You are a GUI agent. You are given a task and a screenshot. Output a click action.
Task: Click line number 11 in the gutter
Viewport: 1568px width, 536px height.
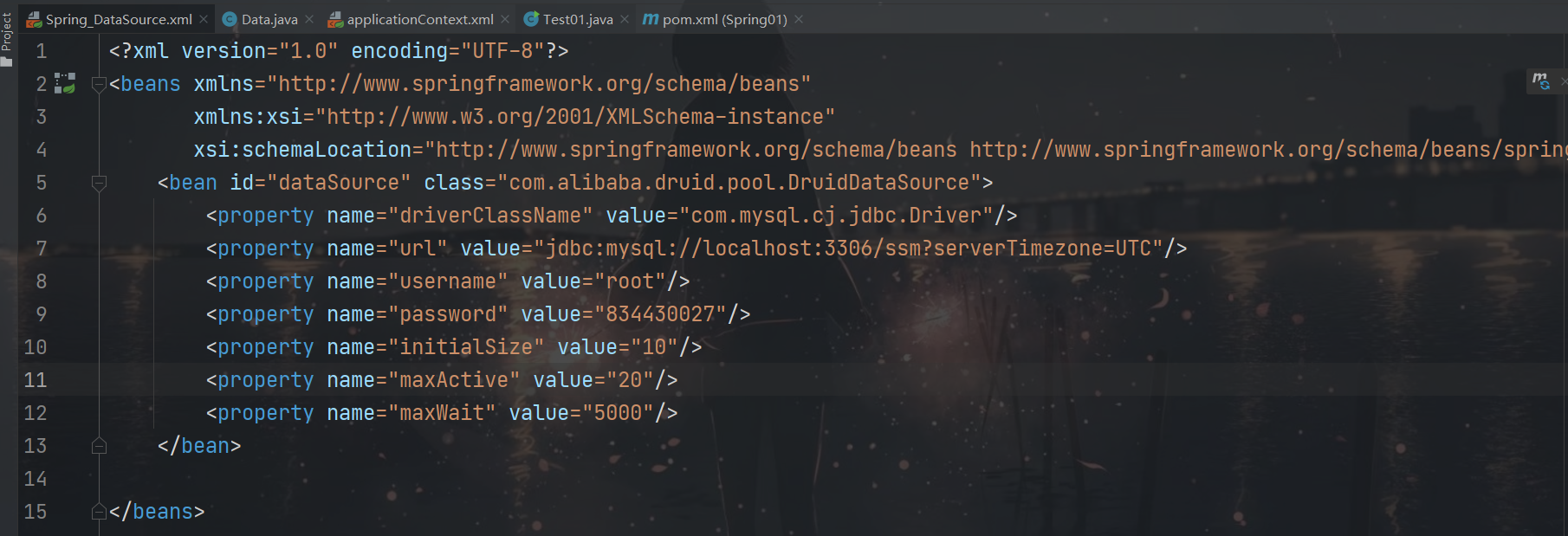[36, 380]
